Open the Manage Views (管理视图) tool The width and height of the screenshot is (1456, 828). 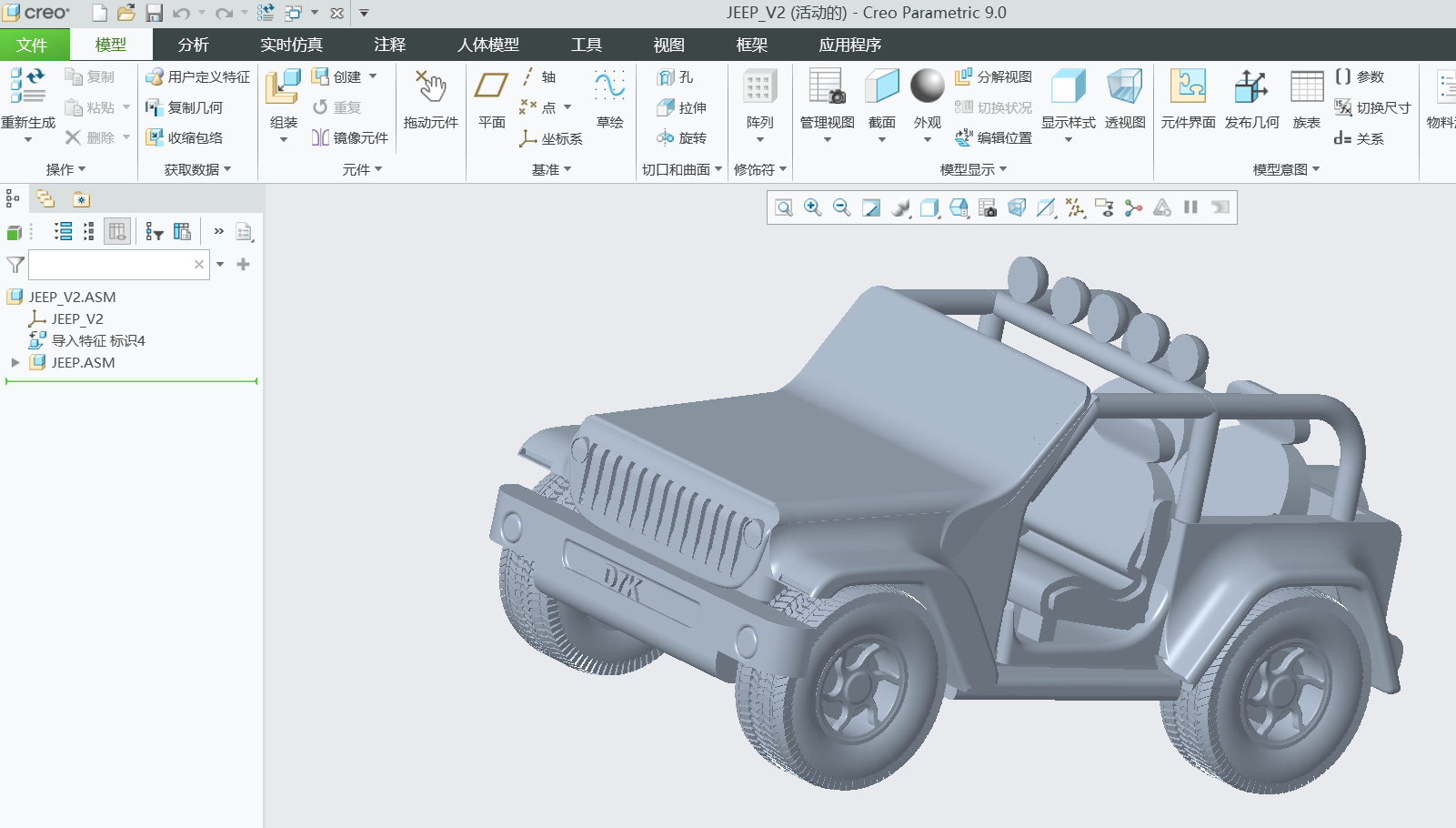828,98
